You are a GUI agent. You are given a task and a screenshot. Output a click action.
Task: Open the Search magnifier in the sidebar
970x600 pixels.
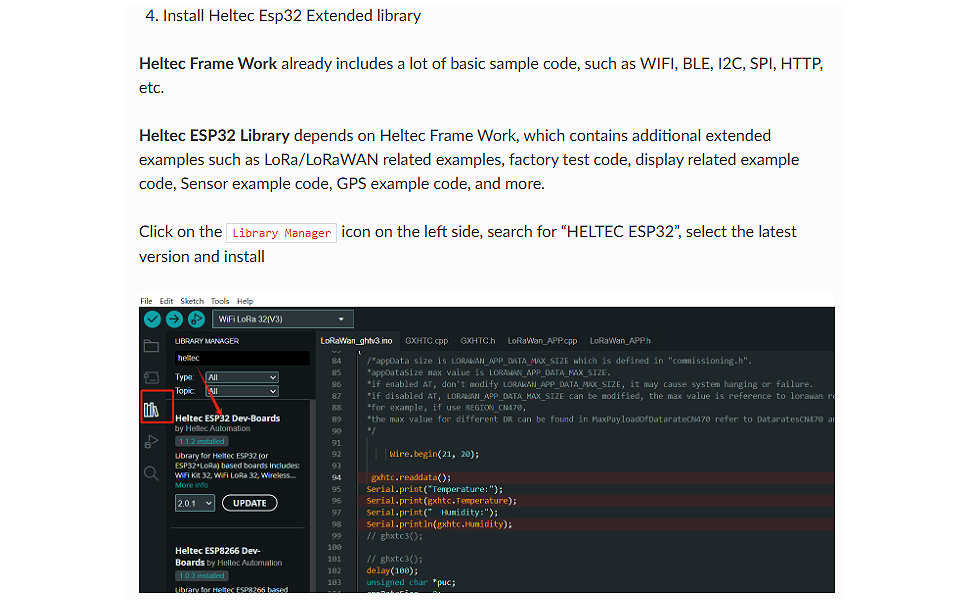[x=151, y=473]
